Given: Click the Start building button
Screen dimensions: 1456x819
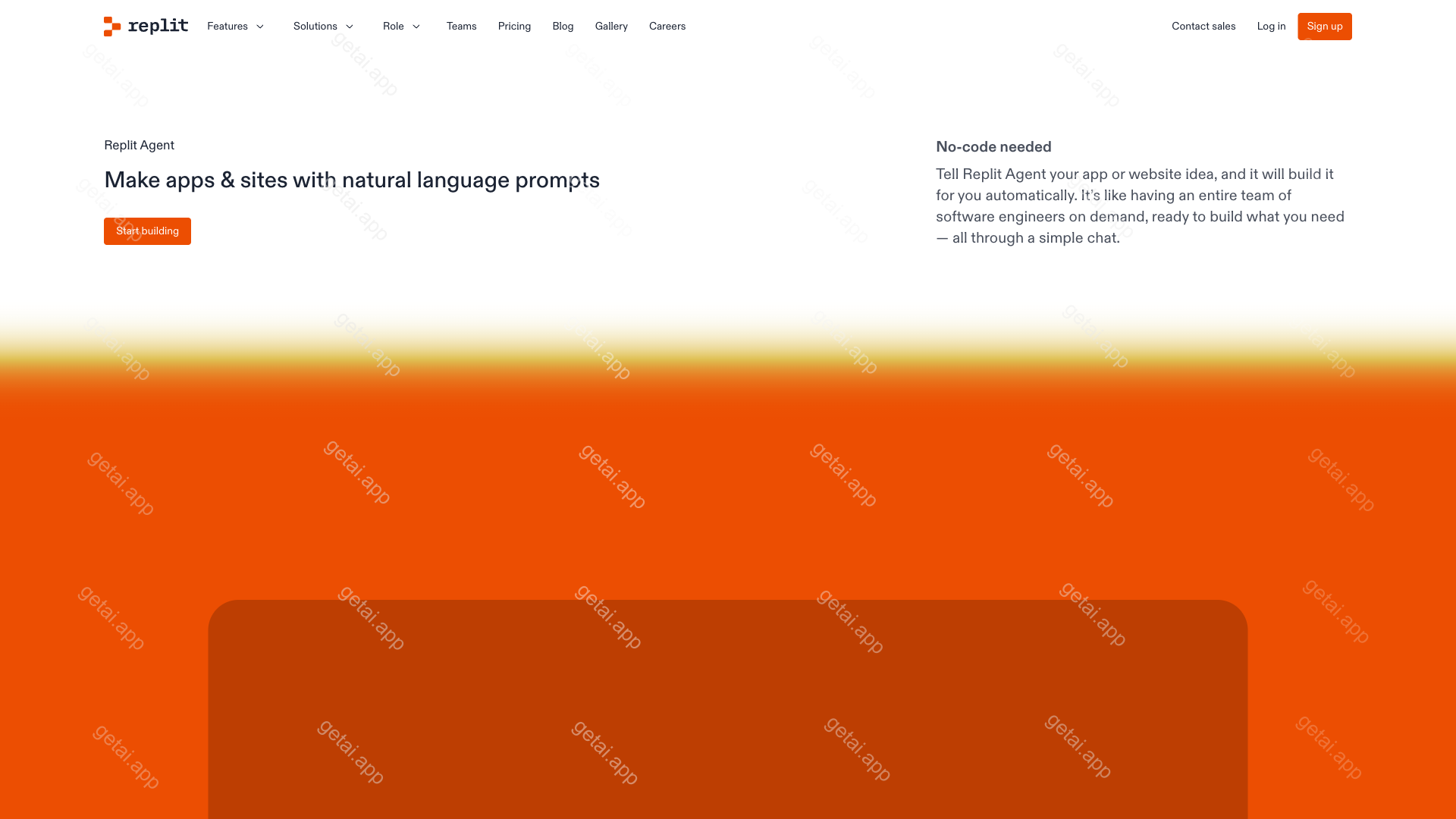Looking at the screenshot, I should pyautogui.click(x=147, y=231).
